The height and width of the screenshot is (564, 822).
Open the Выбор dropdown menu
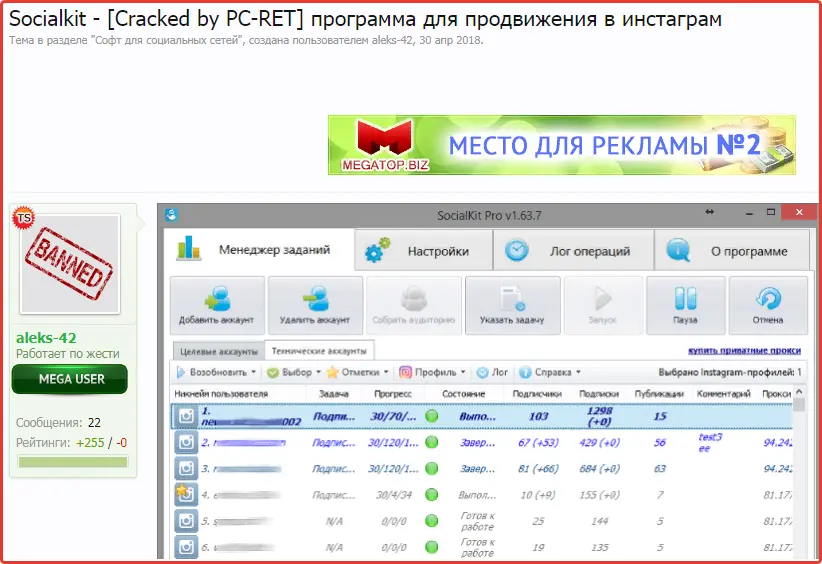pos(294,372)
